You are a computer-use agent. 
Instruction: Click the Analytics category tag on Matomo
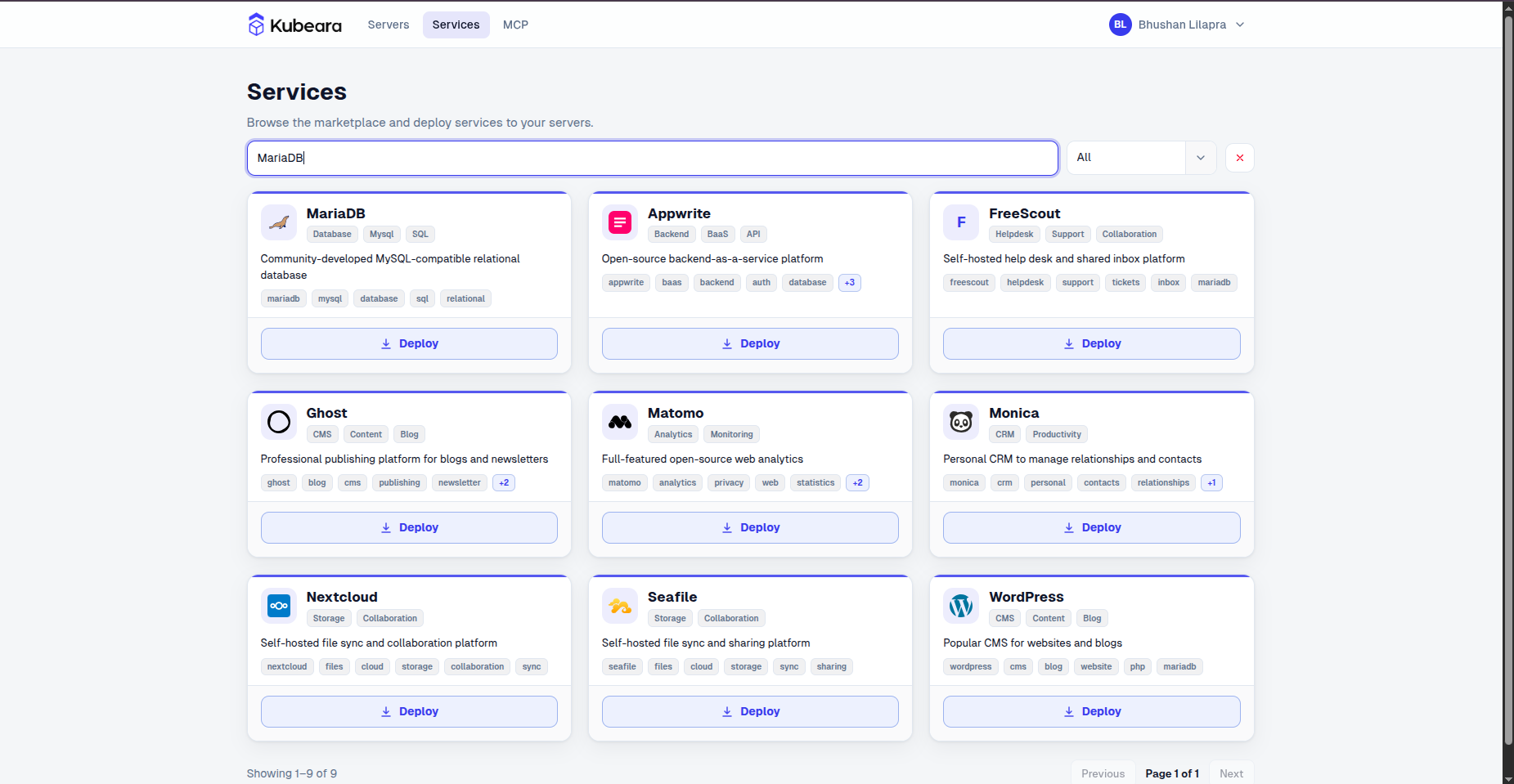pos(673,435)
